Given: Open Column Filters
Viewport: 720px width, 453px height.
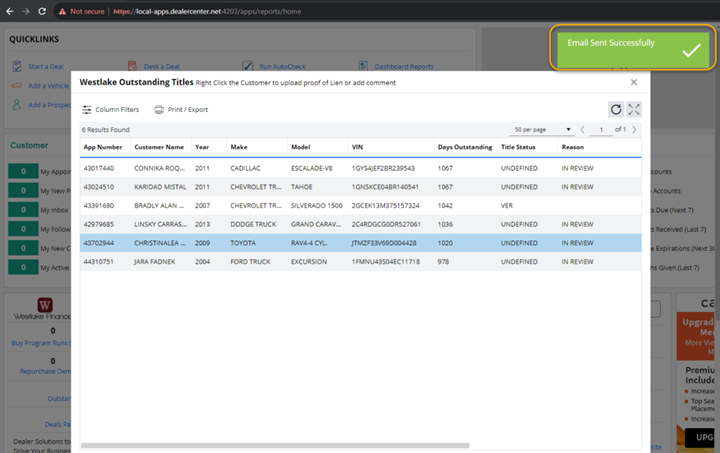Looking at the screenshot, I should coord(111,110).
